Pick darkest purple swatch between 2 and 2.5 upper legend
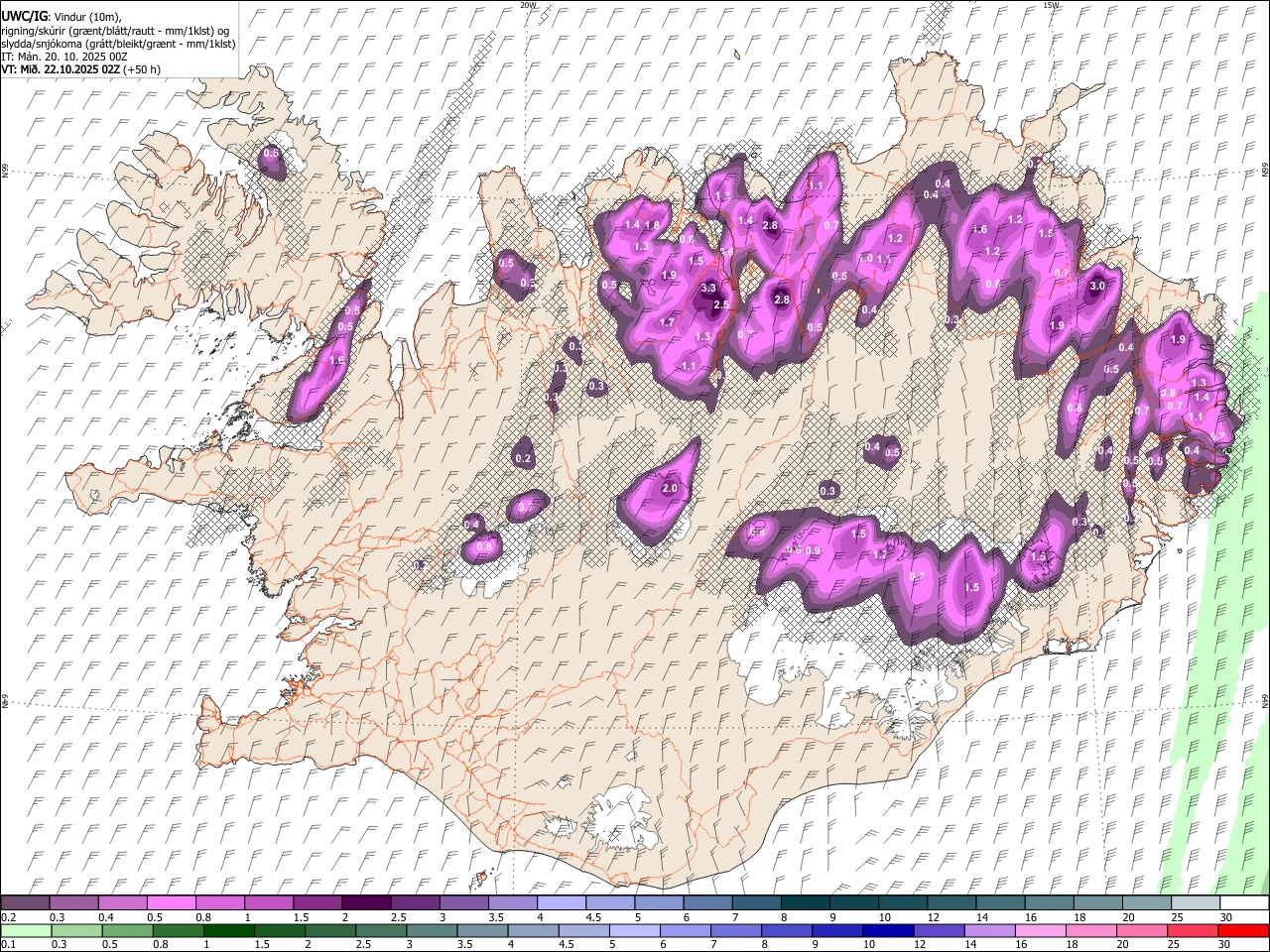The image size is (1270, 952). [x=366, y=902]
